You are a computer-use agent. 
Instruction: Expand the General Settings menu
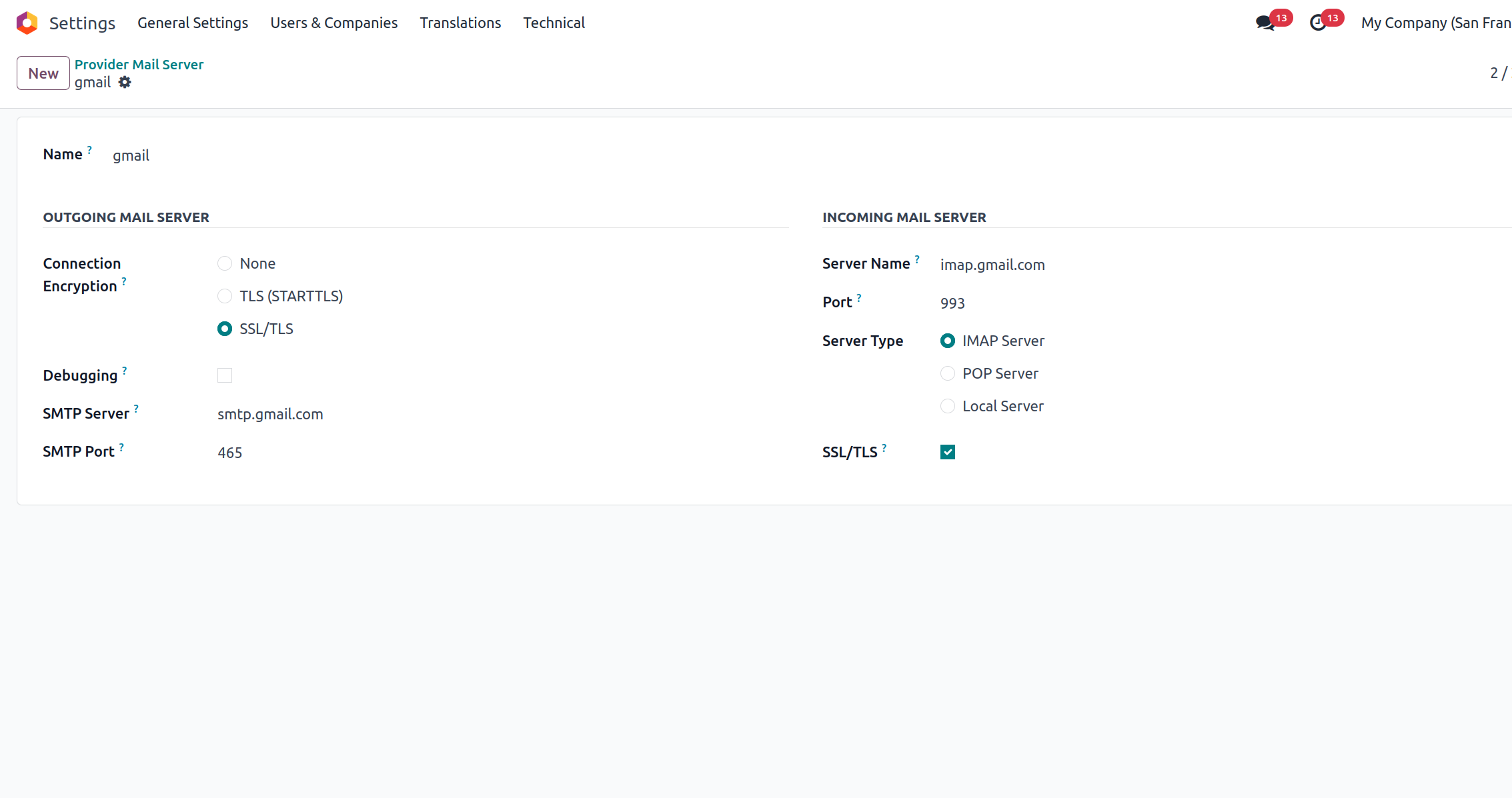193,23
